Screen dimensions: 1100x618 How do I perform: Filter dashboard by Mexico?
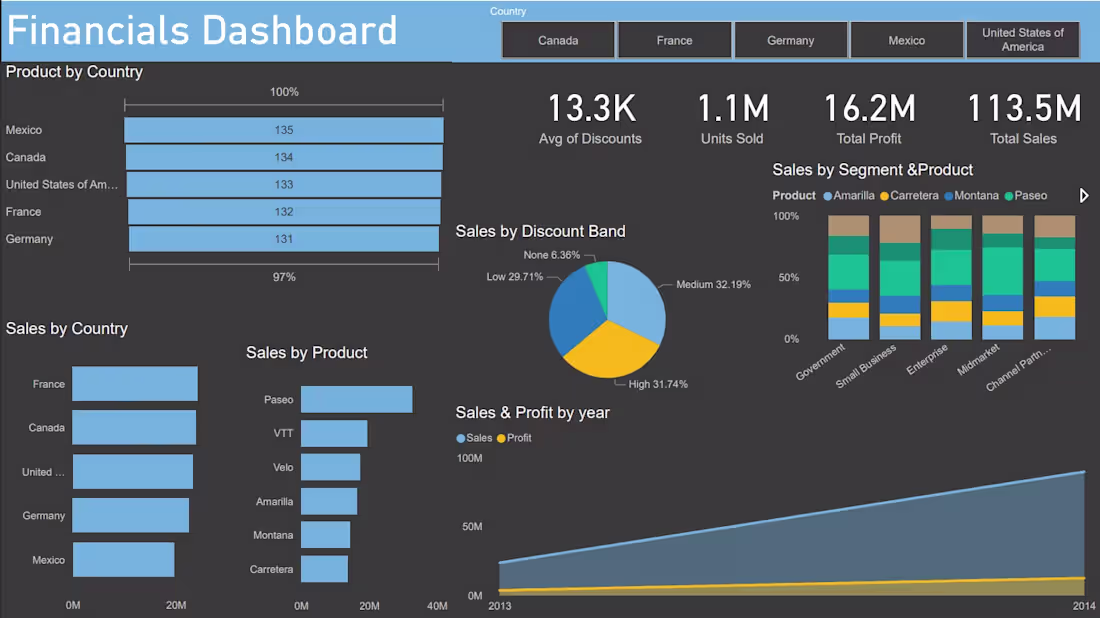(906, 40)
